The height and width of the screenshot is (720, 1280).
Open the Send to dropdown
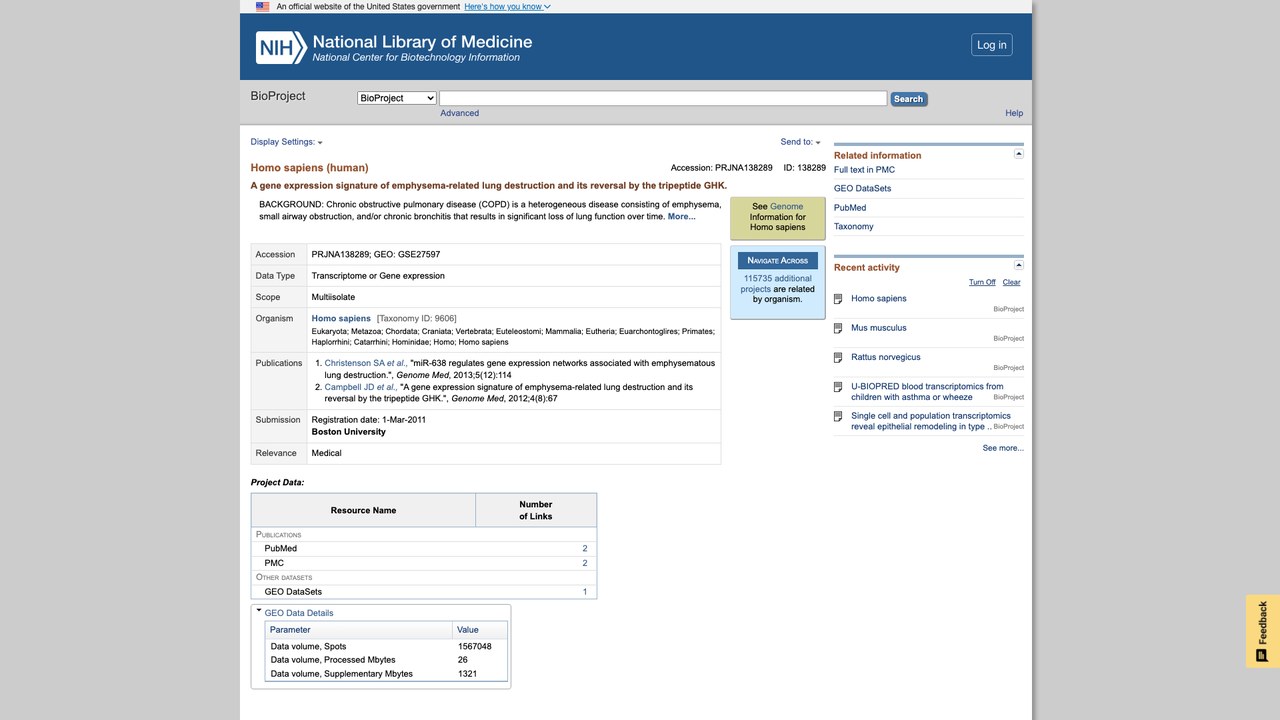click(x=800, y=142)
